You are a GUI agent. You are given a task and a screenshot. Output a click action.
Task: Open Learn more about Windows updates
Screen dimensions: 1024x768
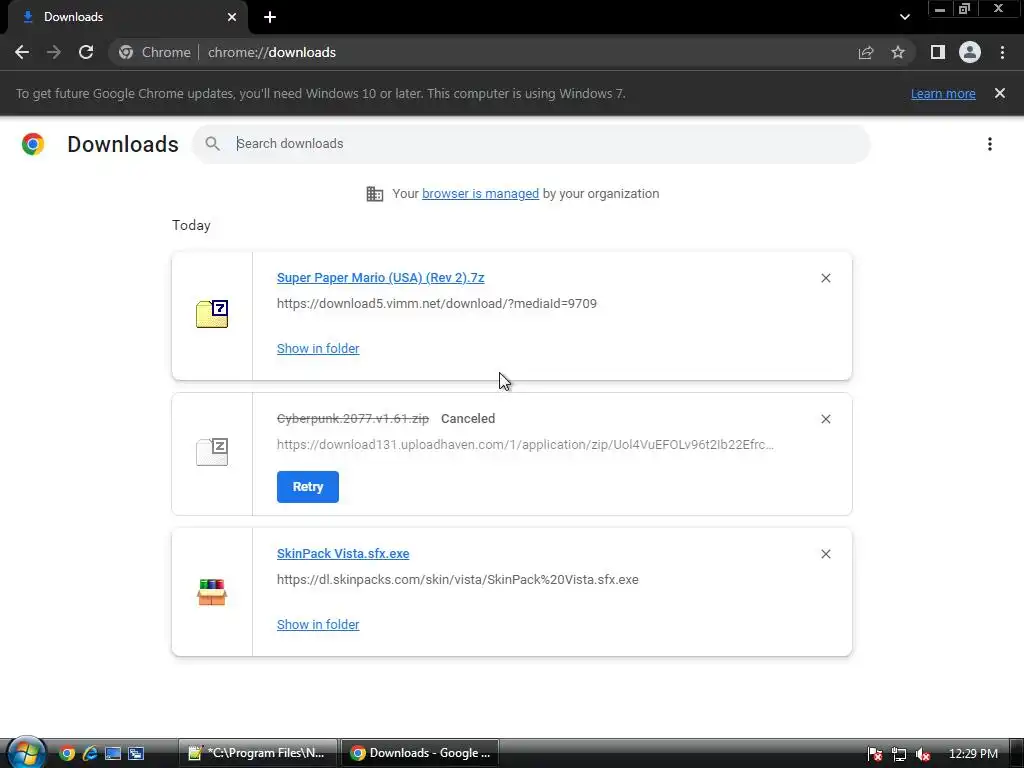[x=943, y=93]
